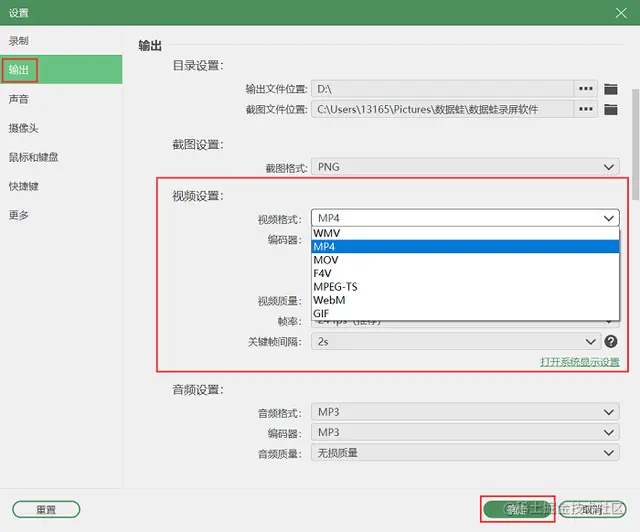
Task: Choose MP4 in the format list
Action: pos(465,247)
